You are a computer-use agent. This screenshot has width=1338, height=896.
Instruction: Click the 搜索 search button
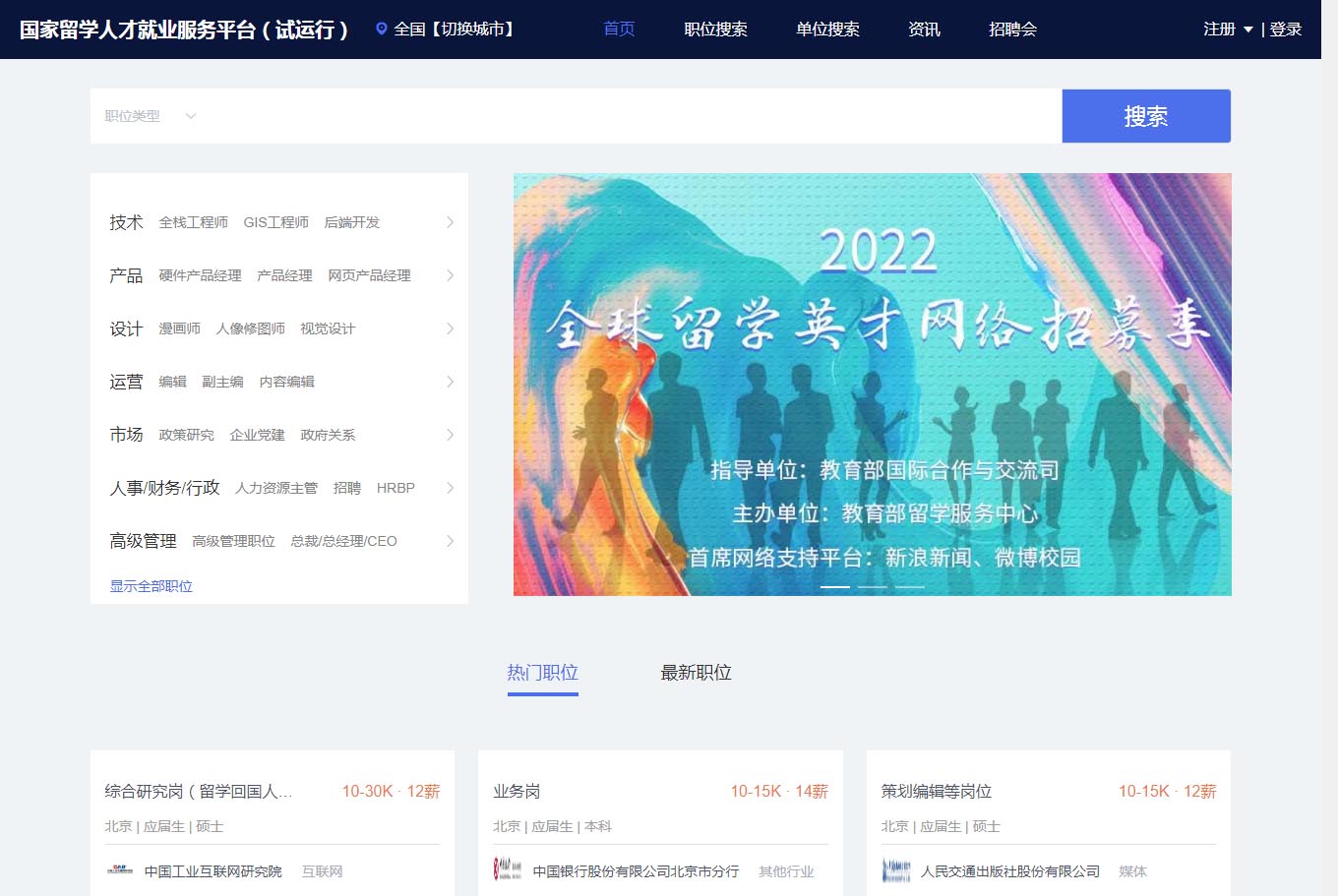1146,115
